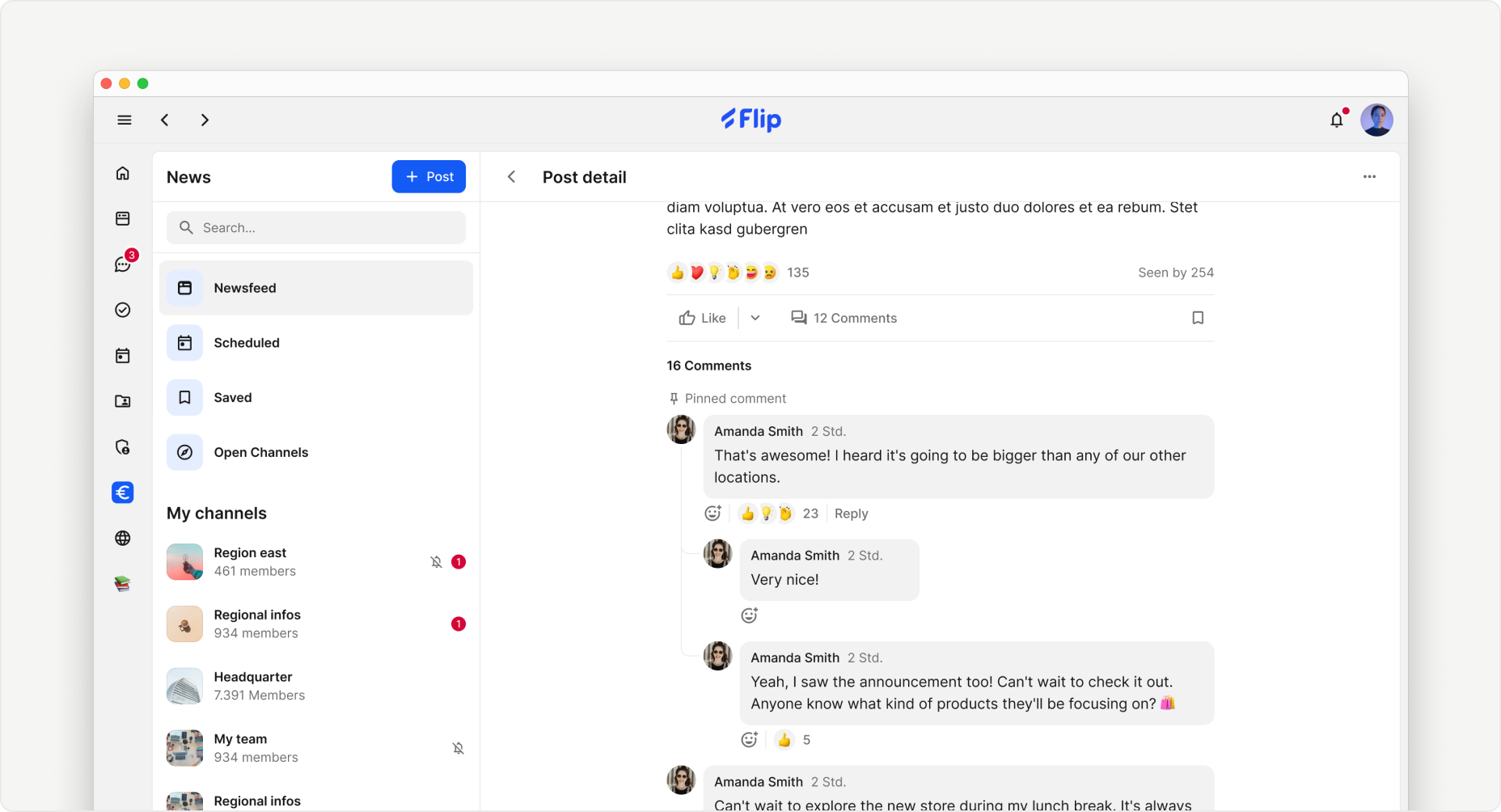The height and width of the screenshot is (812, 1501).
Task: Click the Flip logo at the top
Action: [750, 120]
